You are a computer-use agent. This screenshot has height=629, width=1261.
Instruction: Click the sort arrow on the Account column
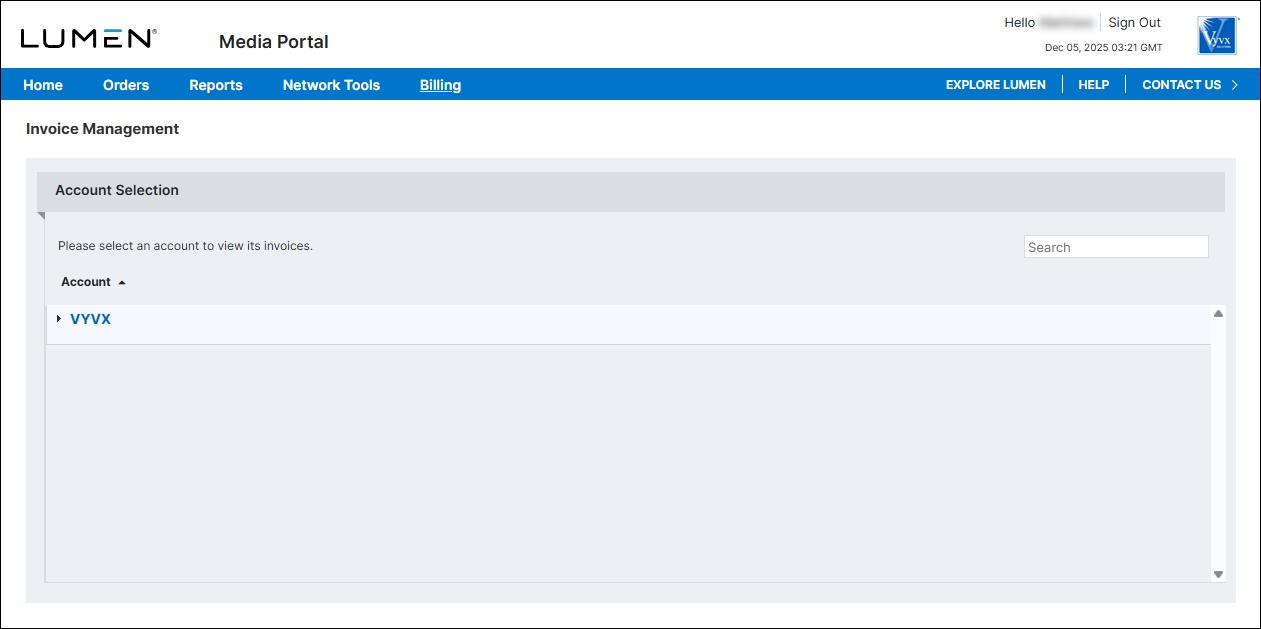click(x=123, y=281)
